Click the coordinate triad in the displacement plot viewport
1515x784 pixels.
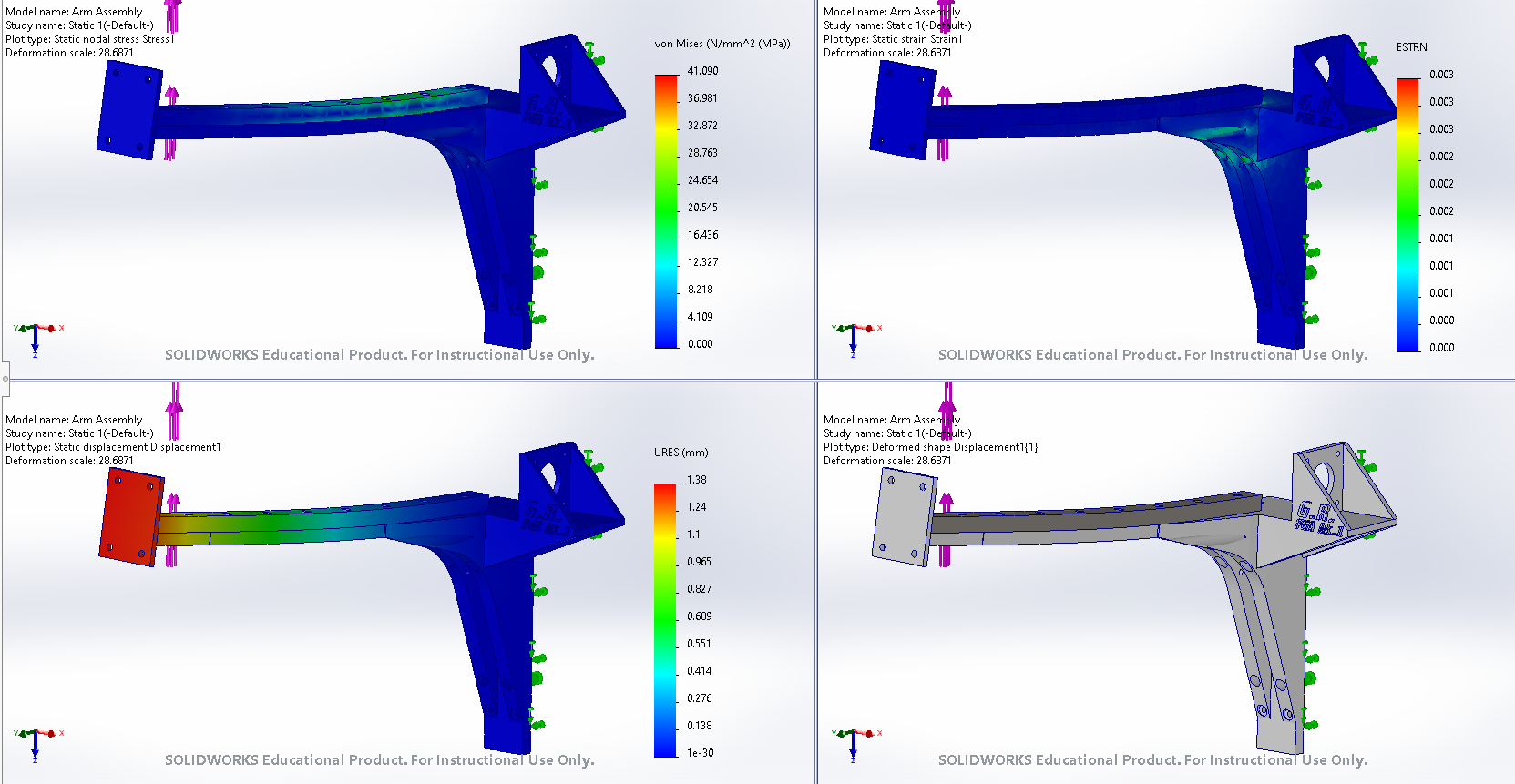coord(36,742)
